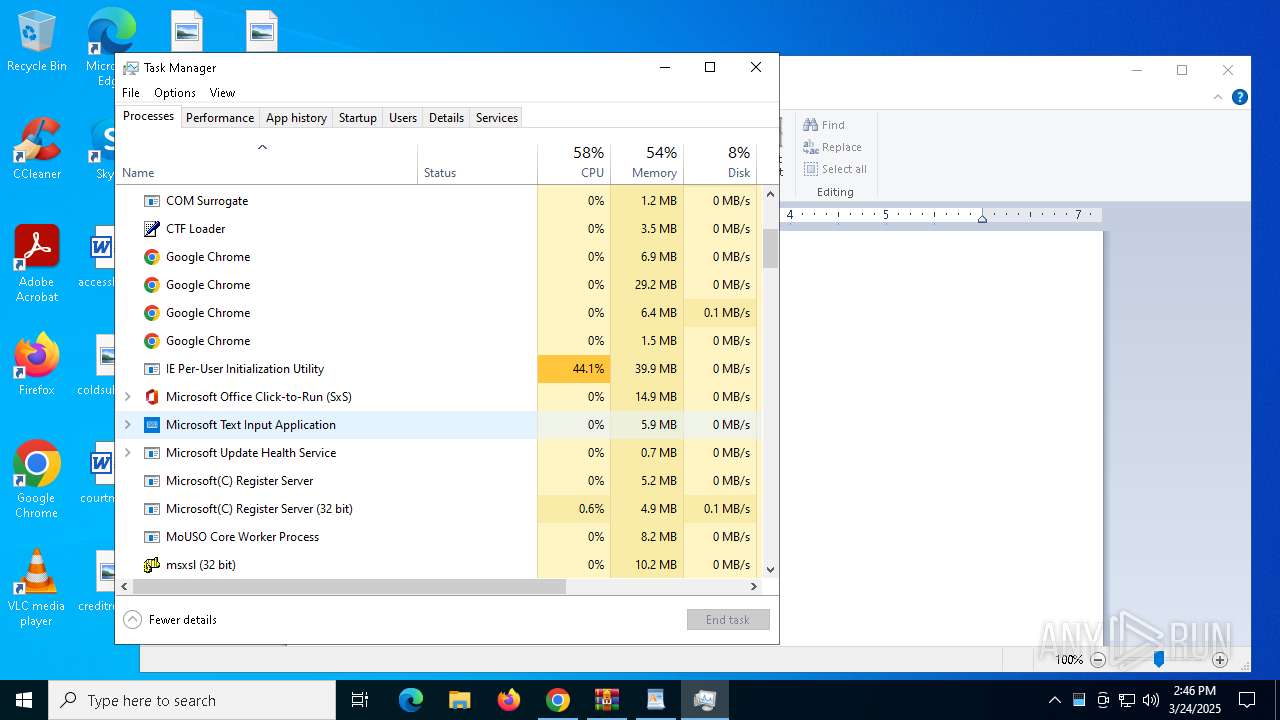This screenshot has height=720, width=1280.
Task: Switch to the Services tab
Action: tap(497, 118)
